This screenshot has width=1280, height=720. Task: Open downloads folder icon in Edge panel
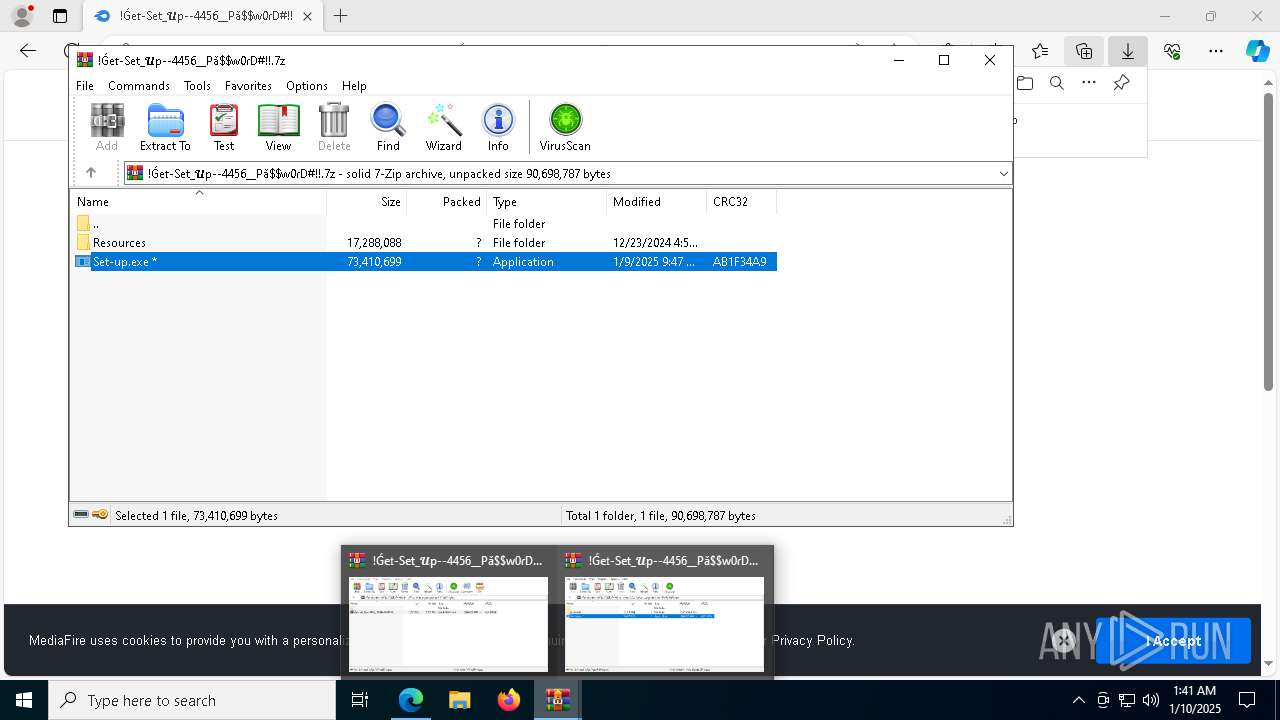[x=1025, y=83]
